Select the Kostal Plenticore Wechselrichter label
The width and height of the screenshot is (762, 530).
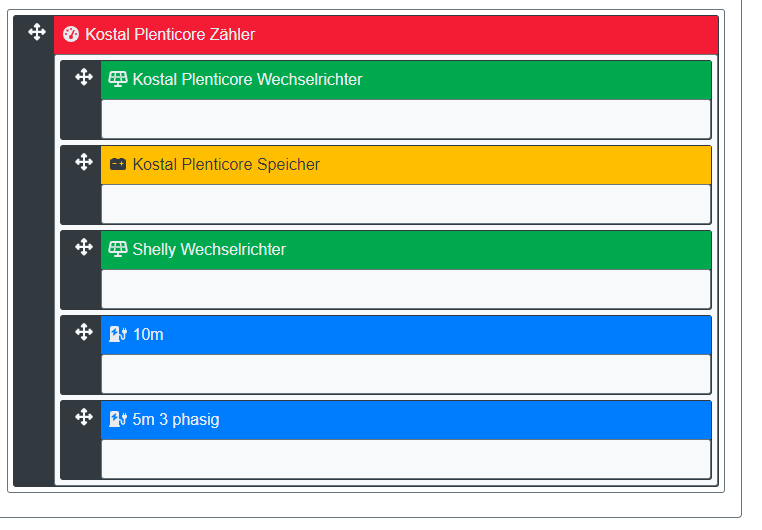(x=247, y=79)
